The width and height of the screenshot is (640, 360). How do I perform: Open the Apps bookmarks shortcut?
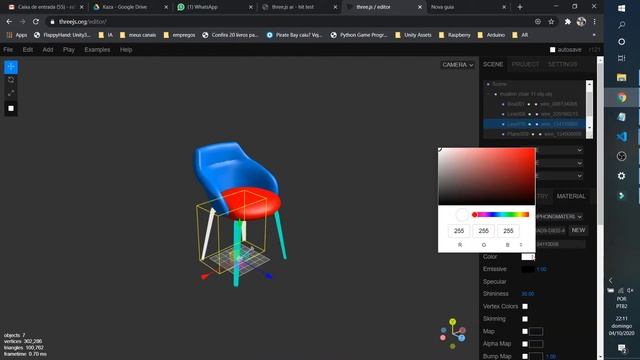17,35
